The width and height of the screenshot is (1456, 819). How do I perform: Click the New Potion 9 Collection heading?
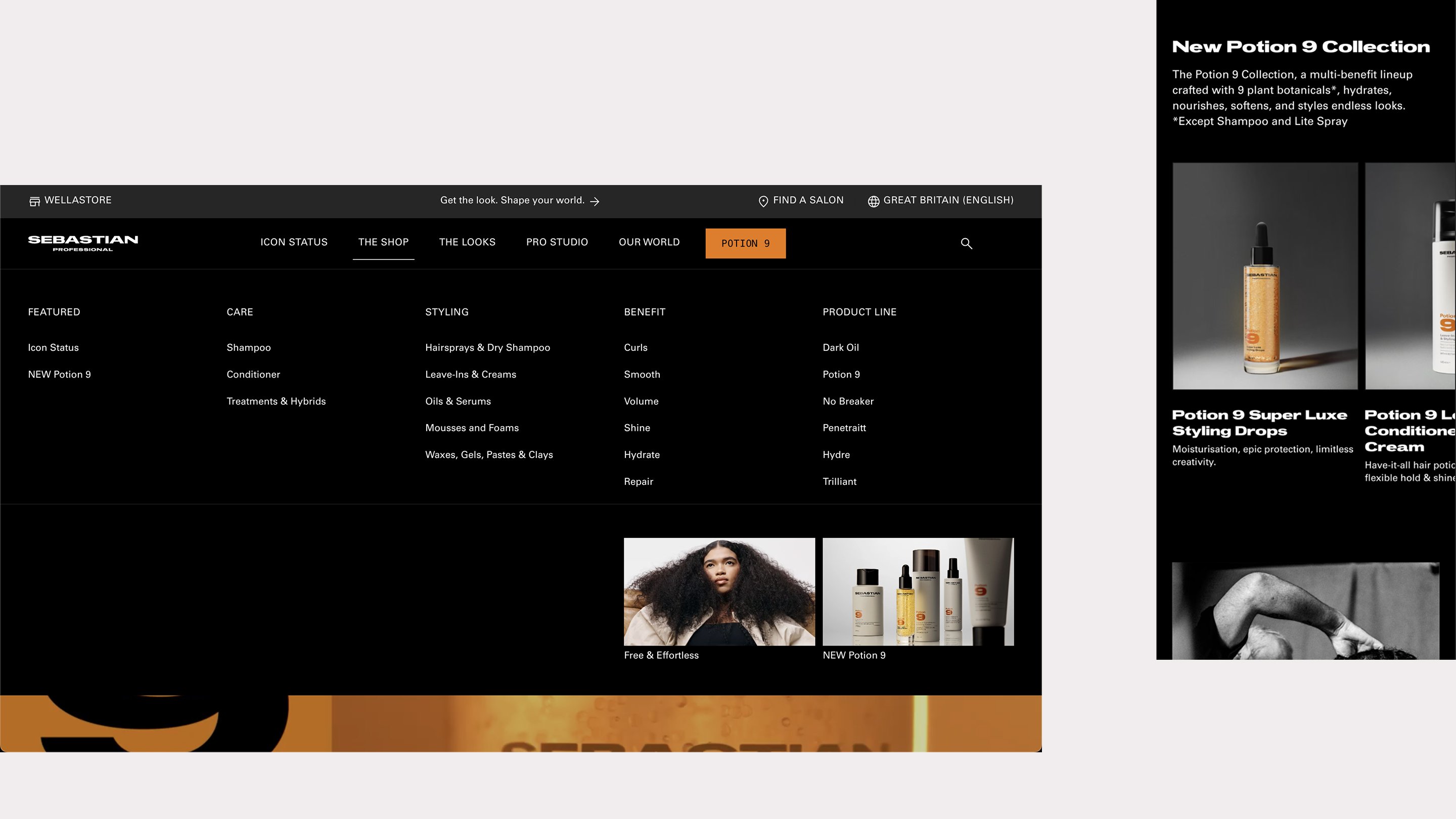1301,47
